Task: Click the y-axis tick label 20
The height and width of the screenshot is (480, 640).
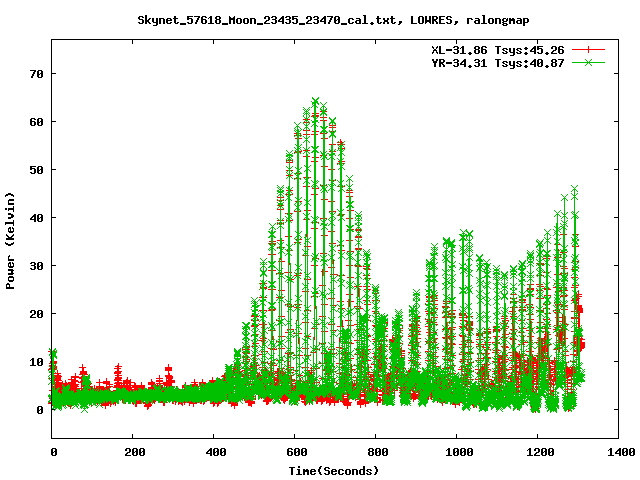Action: (36, 314)
